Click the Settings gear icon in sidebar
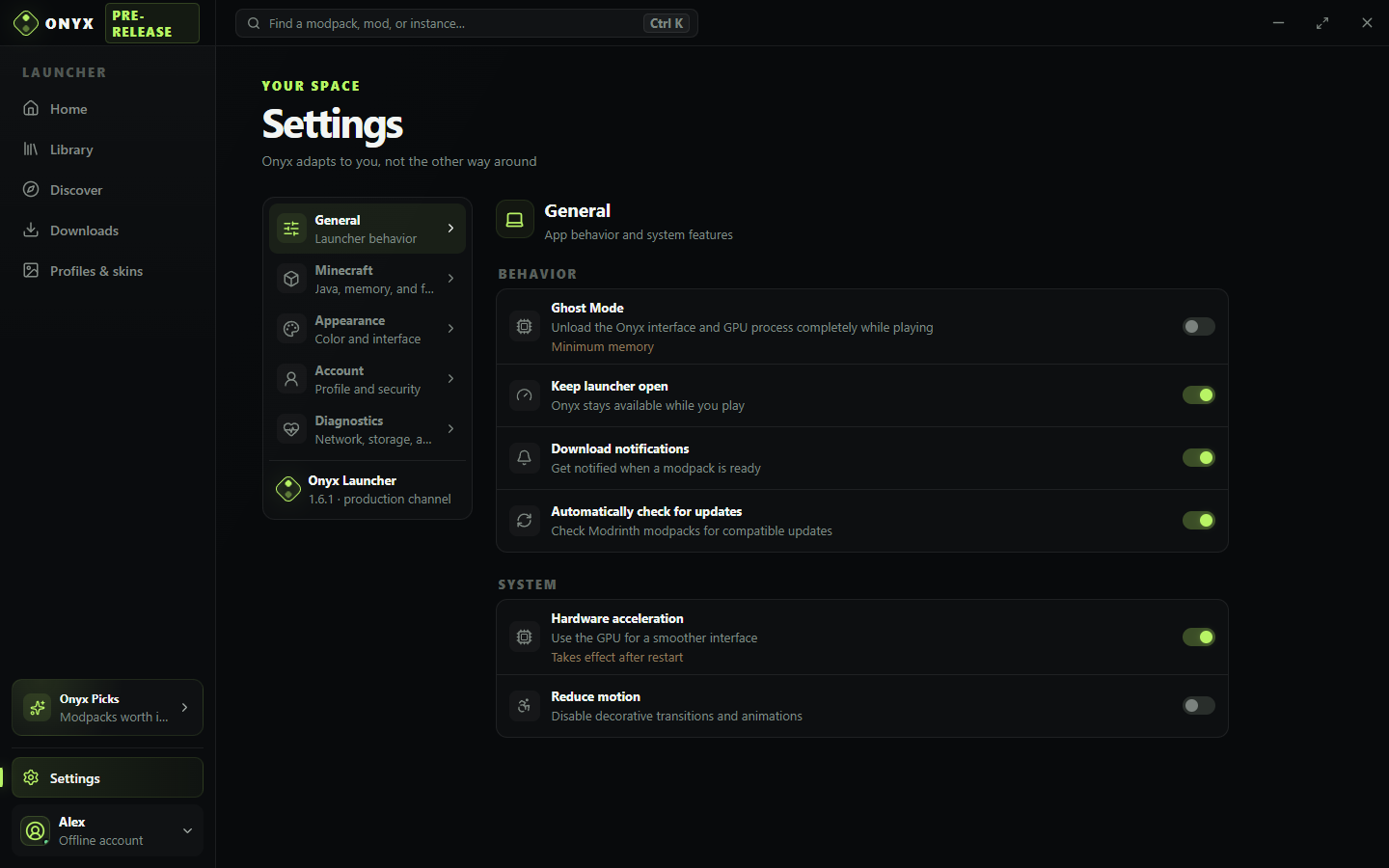 (x=31, y=777)
